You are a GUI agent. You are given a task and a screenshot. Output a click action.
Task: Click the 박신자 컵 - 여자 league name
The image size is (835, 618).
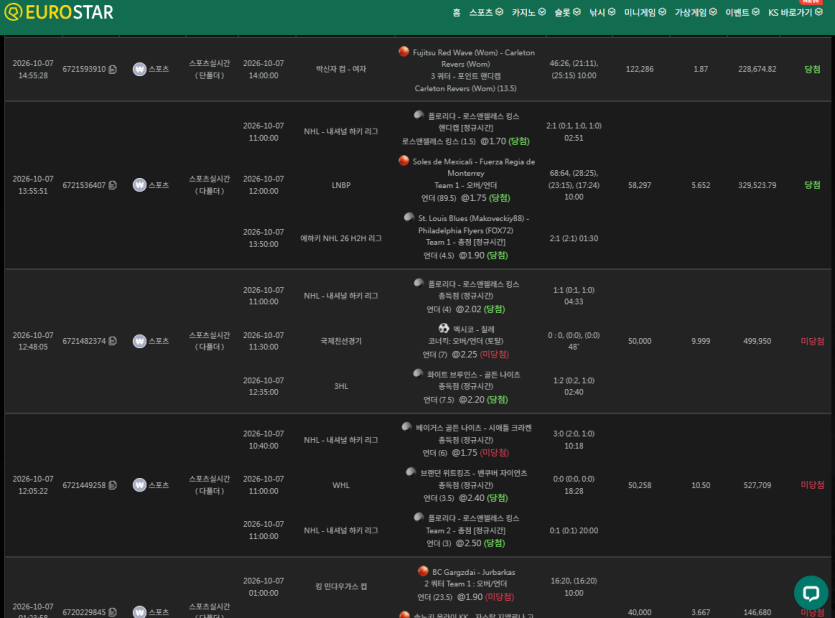(x=341, y=69)
